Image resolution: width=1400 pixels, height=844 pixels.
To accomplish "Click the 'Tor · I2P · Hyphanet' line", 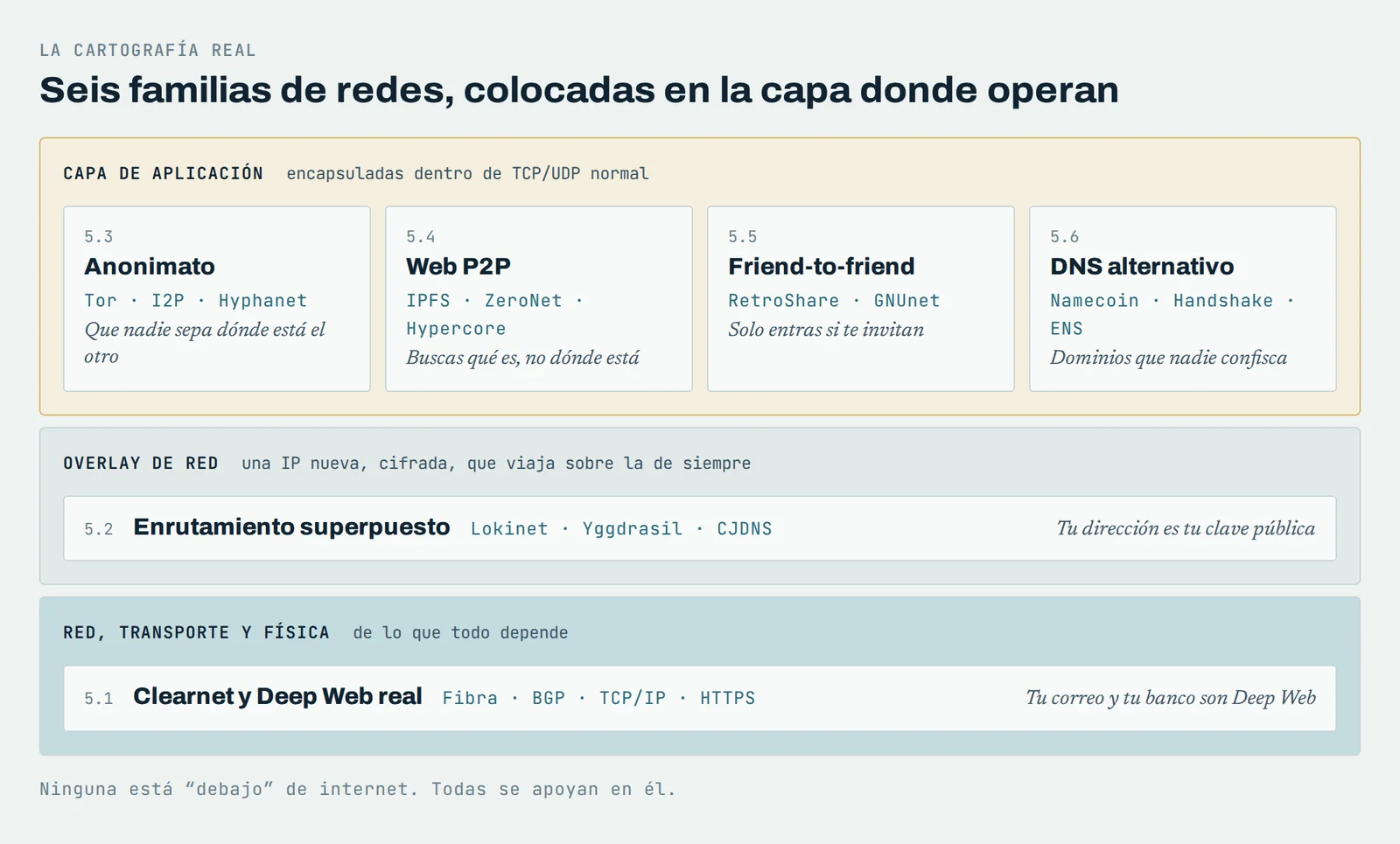I will pyautogui.click(x=196, y=301).
